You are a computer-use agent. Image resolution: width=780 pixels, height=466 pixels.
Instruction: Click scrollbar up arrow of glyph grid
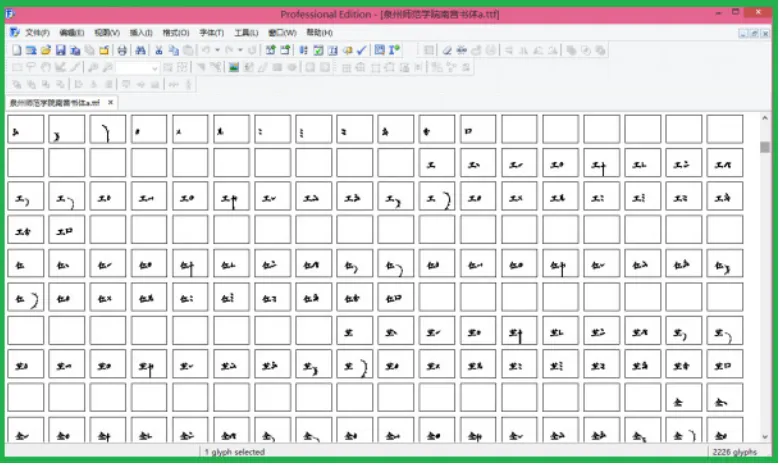click(x=765, y=118)
